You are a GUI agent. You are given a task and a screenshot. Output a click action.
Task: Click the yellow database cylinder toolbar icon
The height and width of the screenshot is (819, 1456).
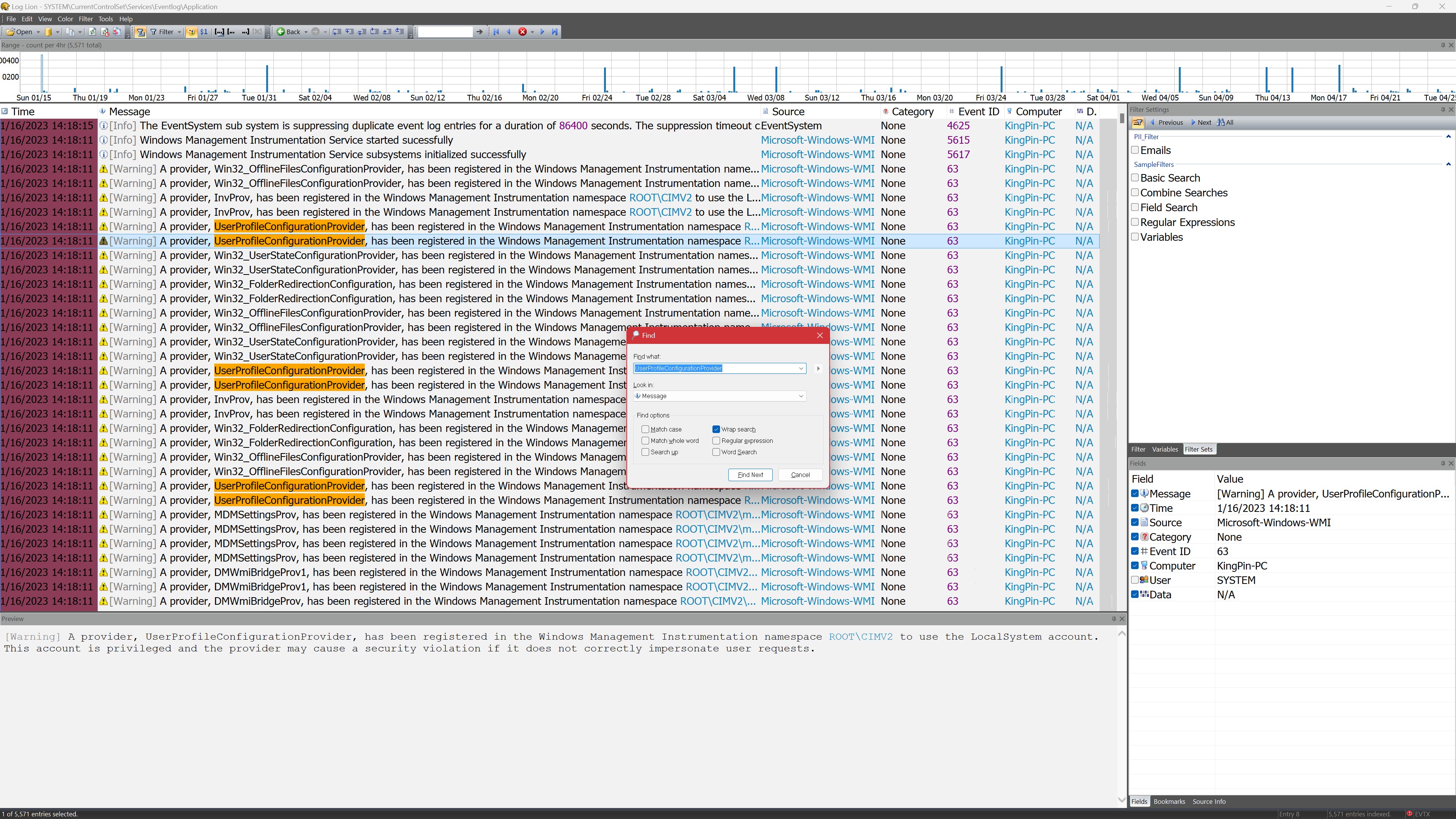[49, 31]
